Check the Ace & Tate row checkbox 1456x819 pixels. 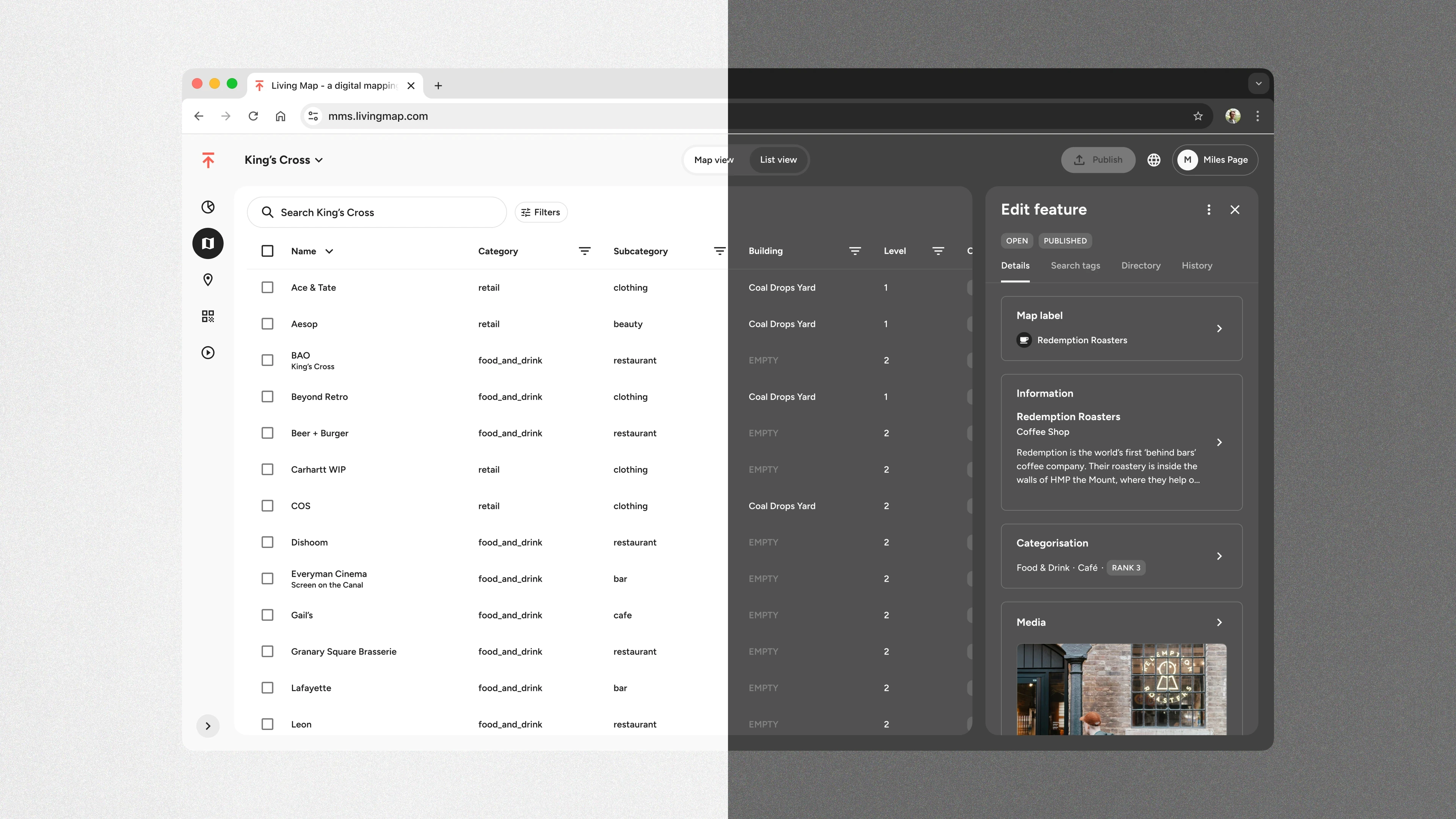pos(267,288)
